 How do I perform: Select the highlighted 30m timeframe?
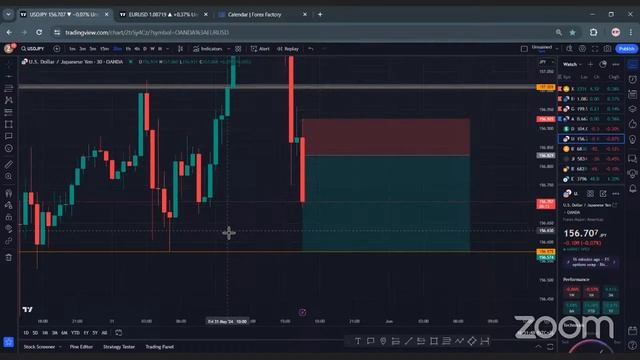point(117,49)
